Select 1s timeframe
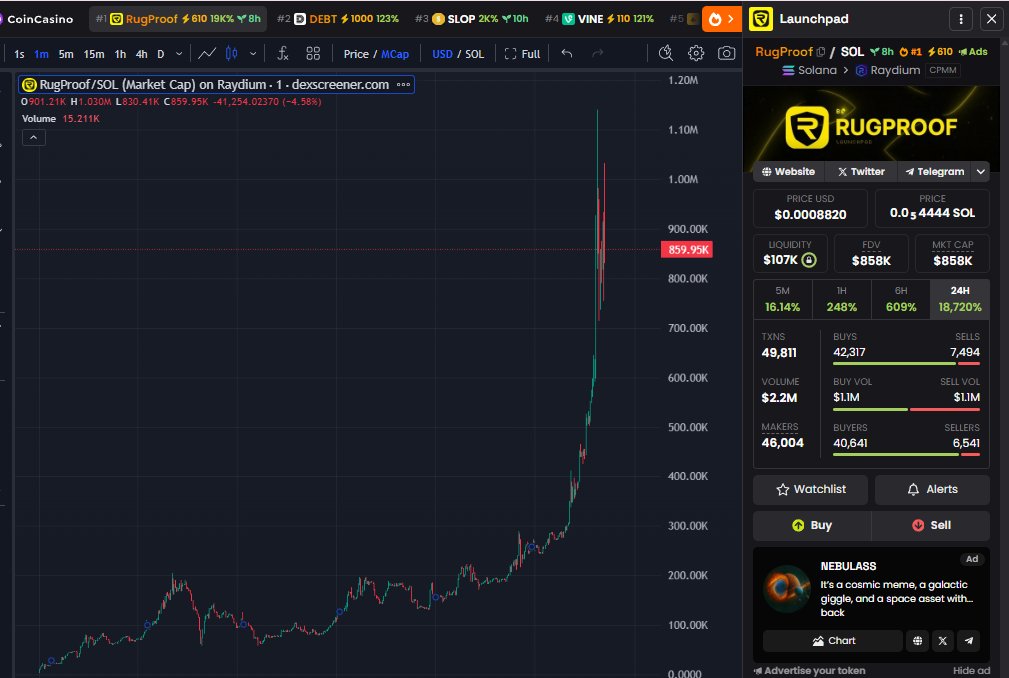 pos(19,54)
